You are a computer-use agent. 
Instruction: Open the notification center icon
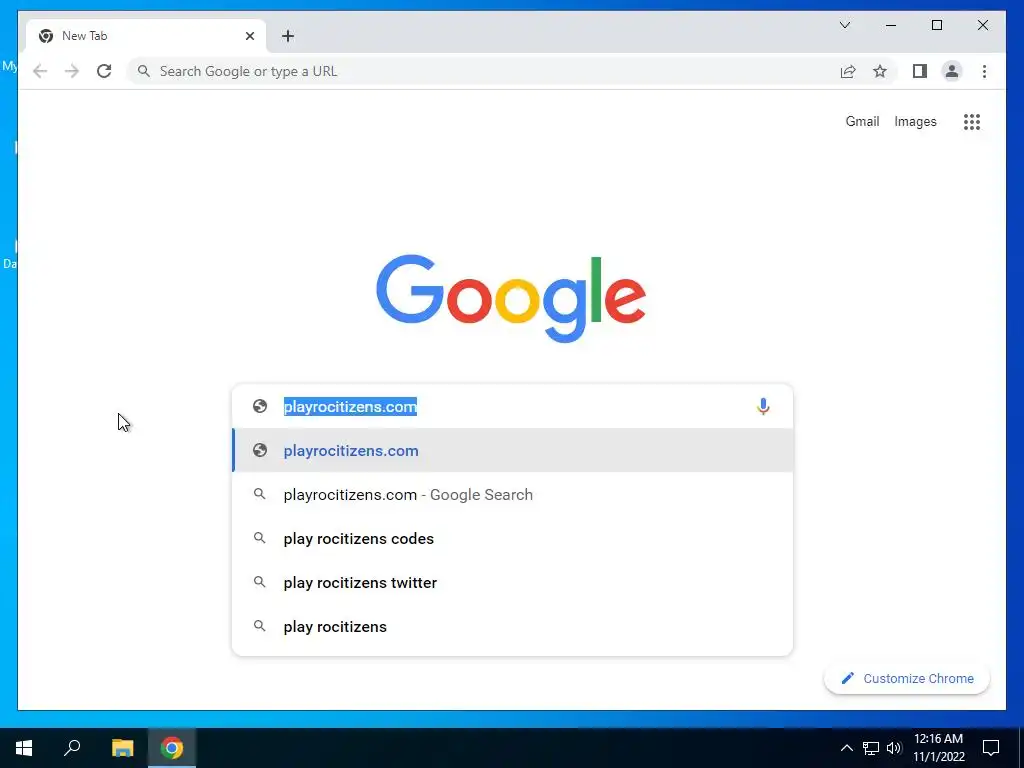click(x=991, y=748)
